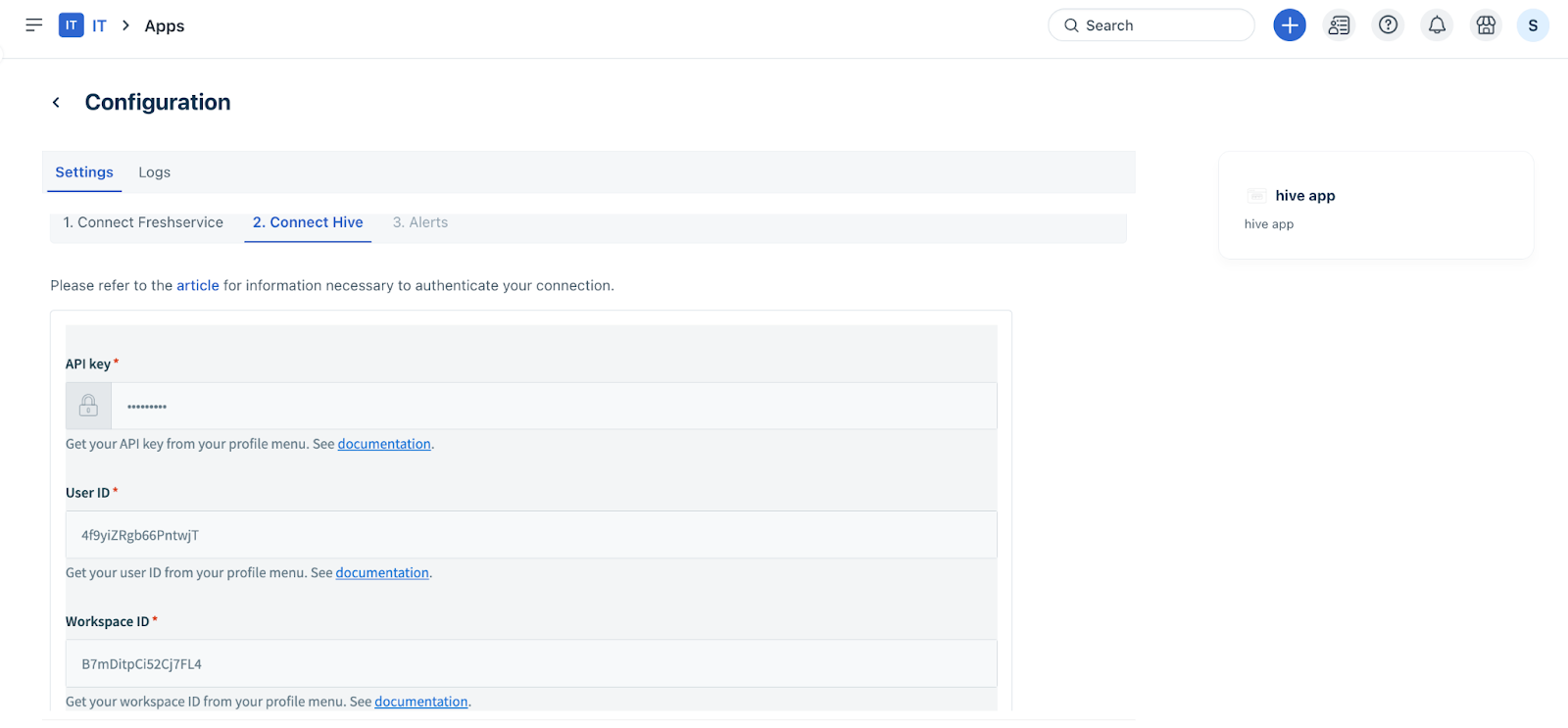Select step 2. Connect Hive
This screenshot has width=1568, height=728.
(308, 222)
